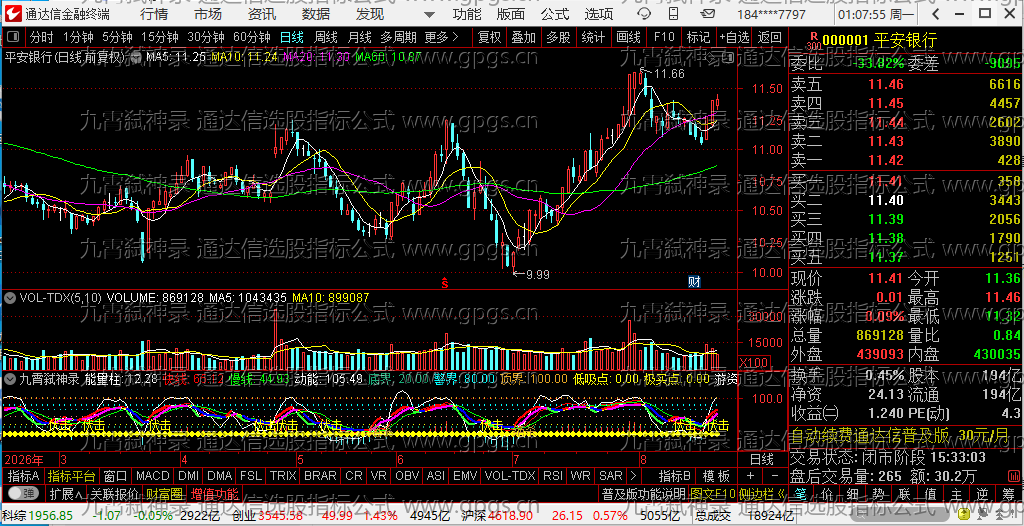This screenshot has width=1024, height=526.
Task: Switch to the 分时 intraday view
Action: 42,37
